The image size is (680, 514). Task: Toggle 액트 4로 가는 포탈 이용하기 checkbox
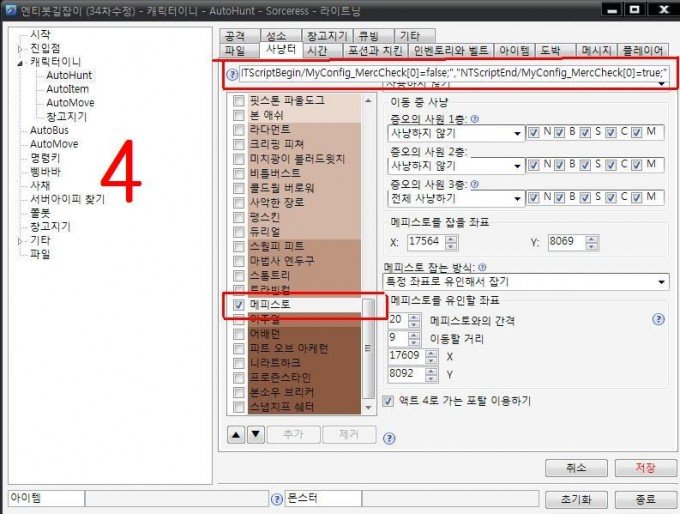point(388,401)
